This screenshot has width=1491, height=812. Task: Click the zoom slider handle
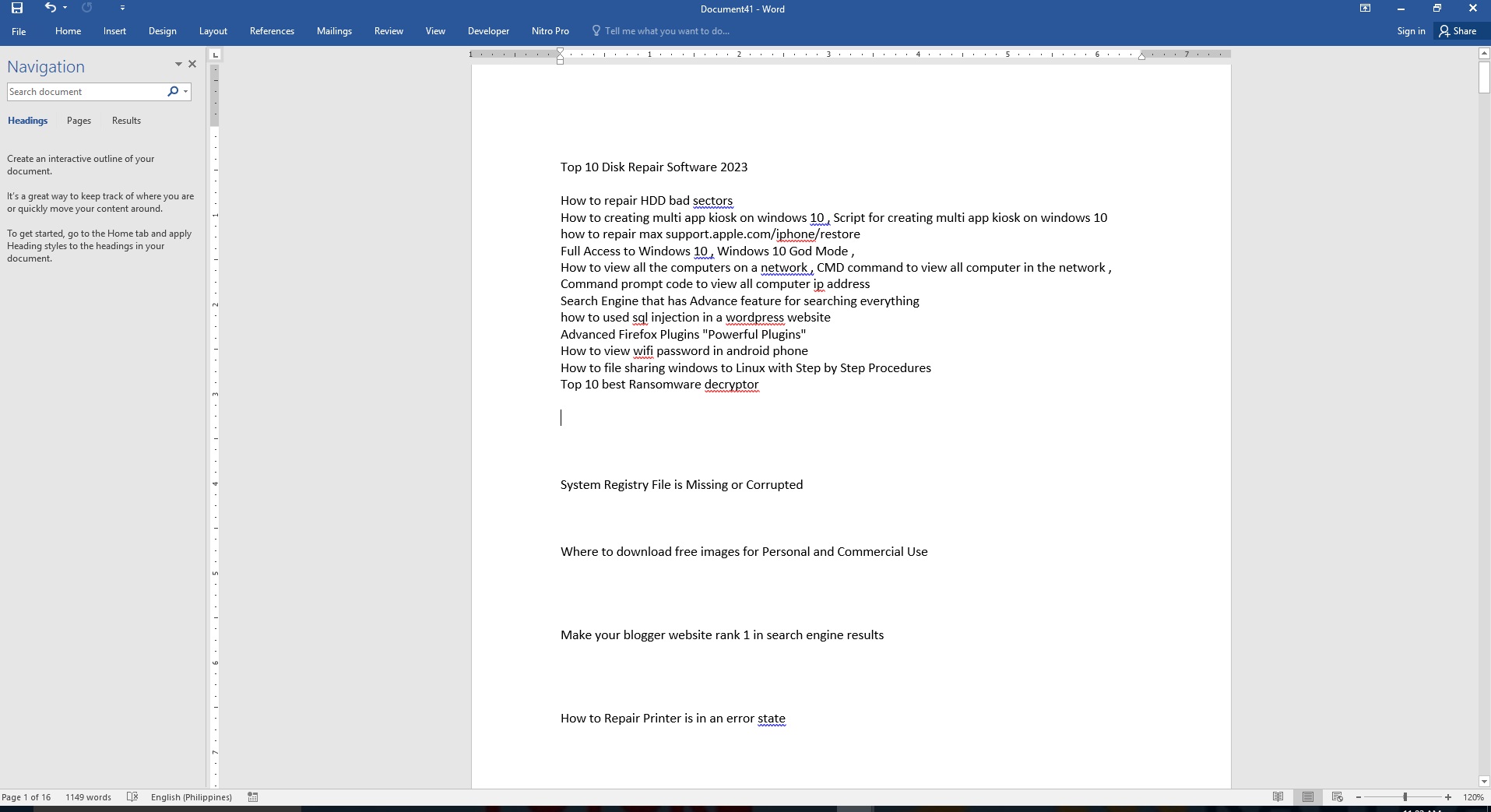pyautogui.click(x=1405, y=797)
